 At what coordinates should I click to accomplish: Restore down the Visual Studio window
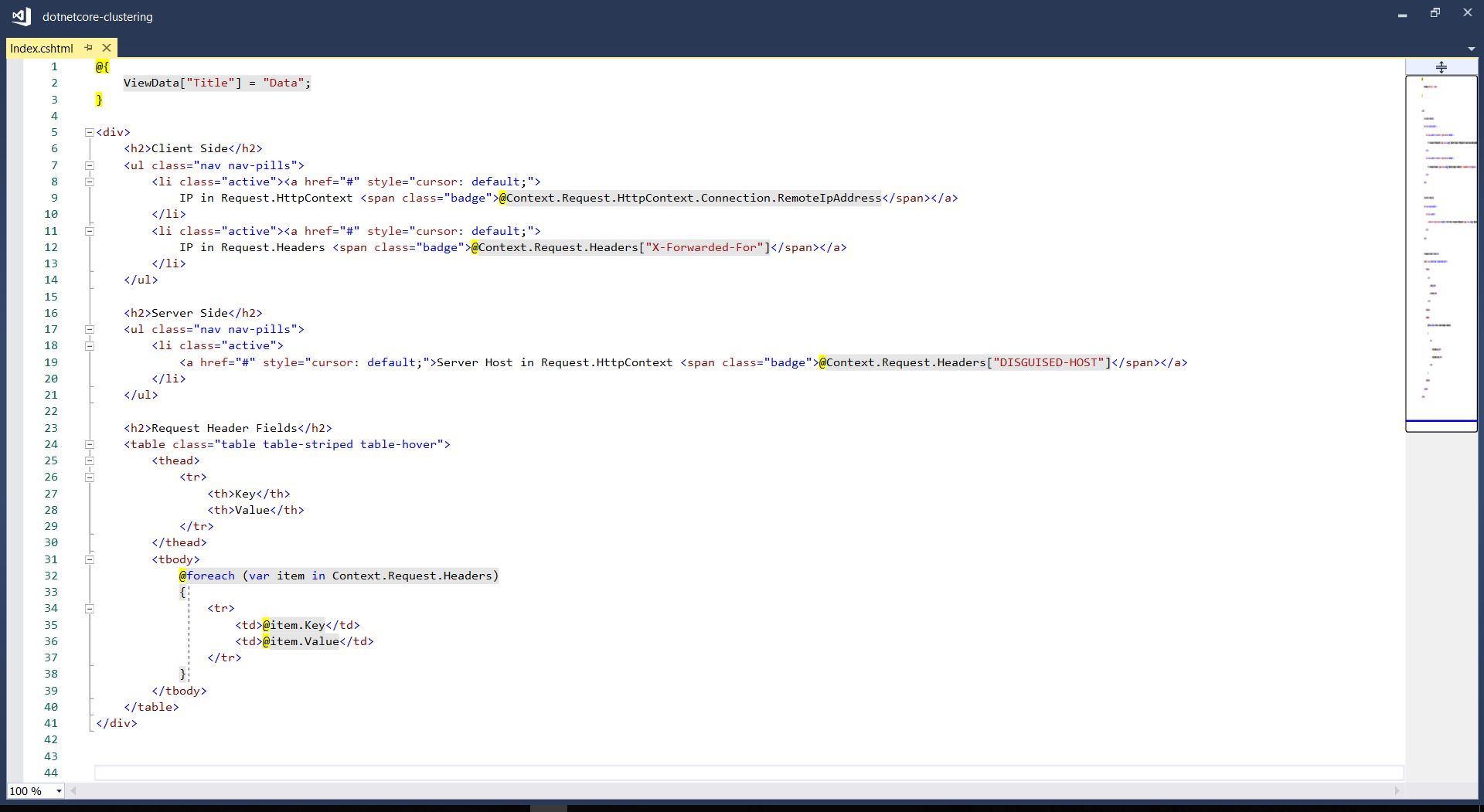(x=1435, y=13)
